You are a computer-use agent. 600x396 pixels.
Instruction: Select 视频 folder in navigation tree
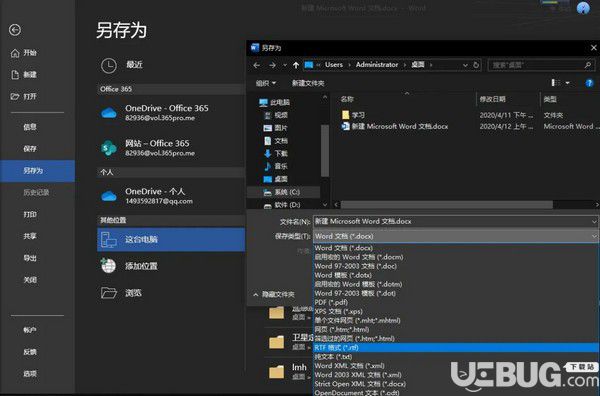coord(276,115)
